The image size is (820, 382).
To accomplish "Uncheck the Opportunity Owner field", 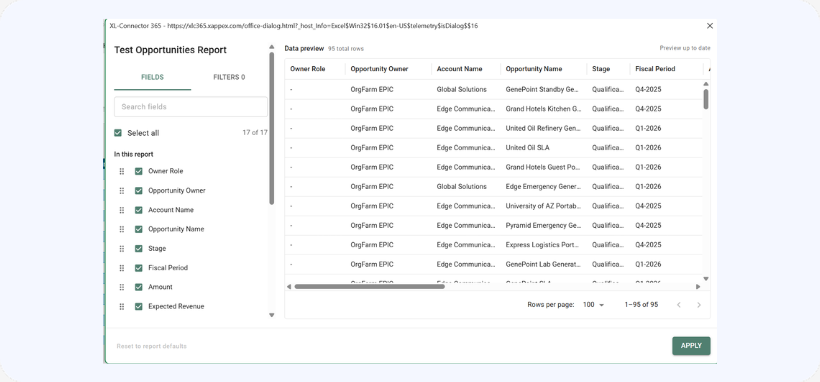I will [x=139, y=190].
